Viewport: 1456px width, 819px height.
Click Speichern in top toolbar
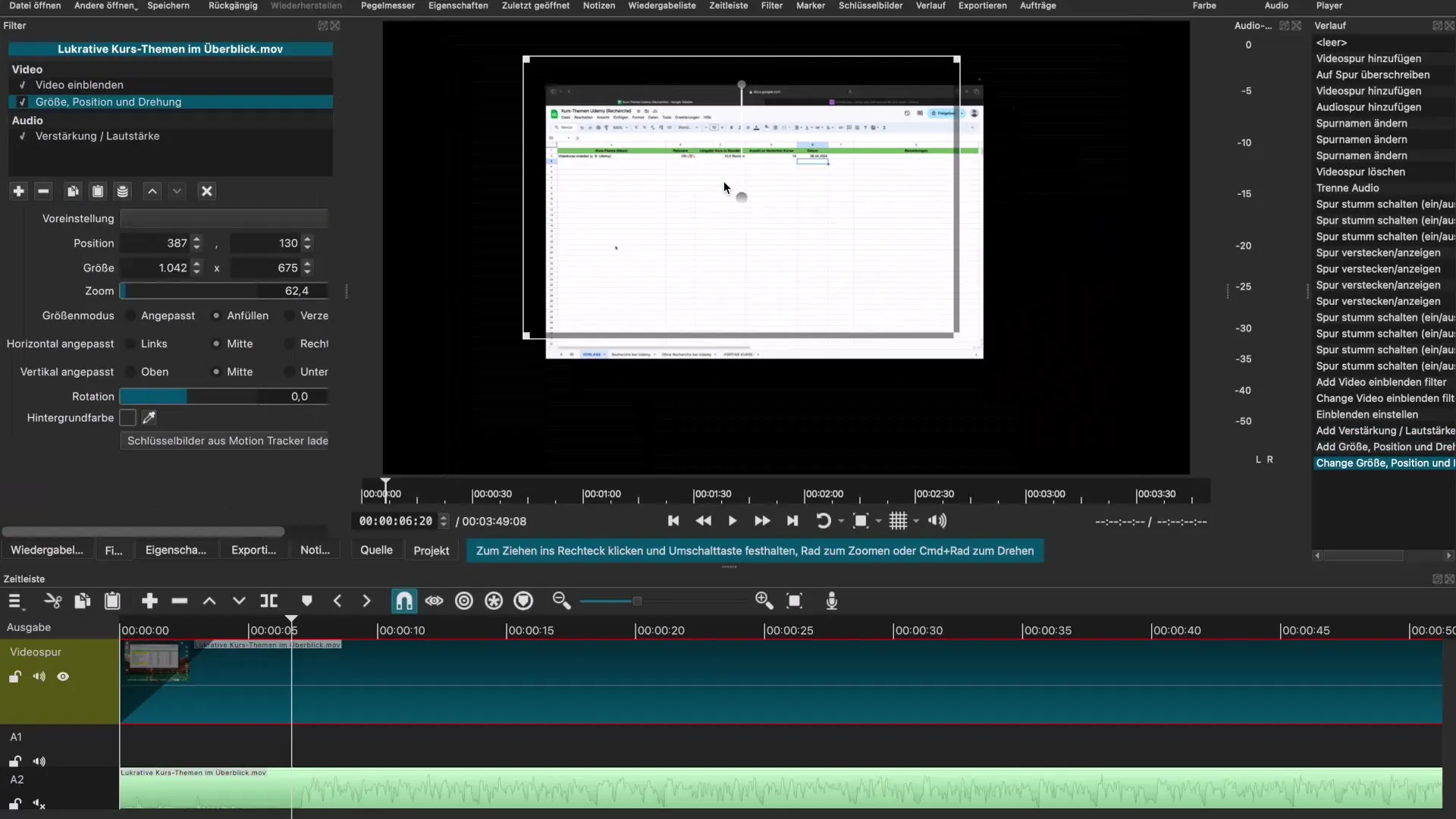[x=168, y=5]
